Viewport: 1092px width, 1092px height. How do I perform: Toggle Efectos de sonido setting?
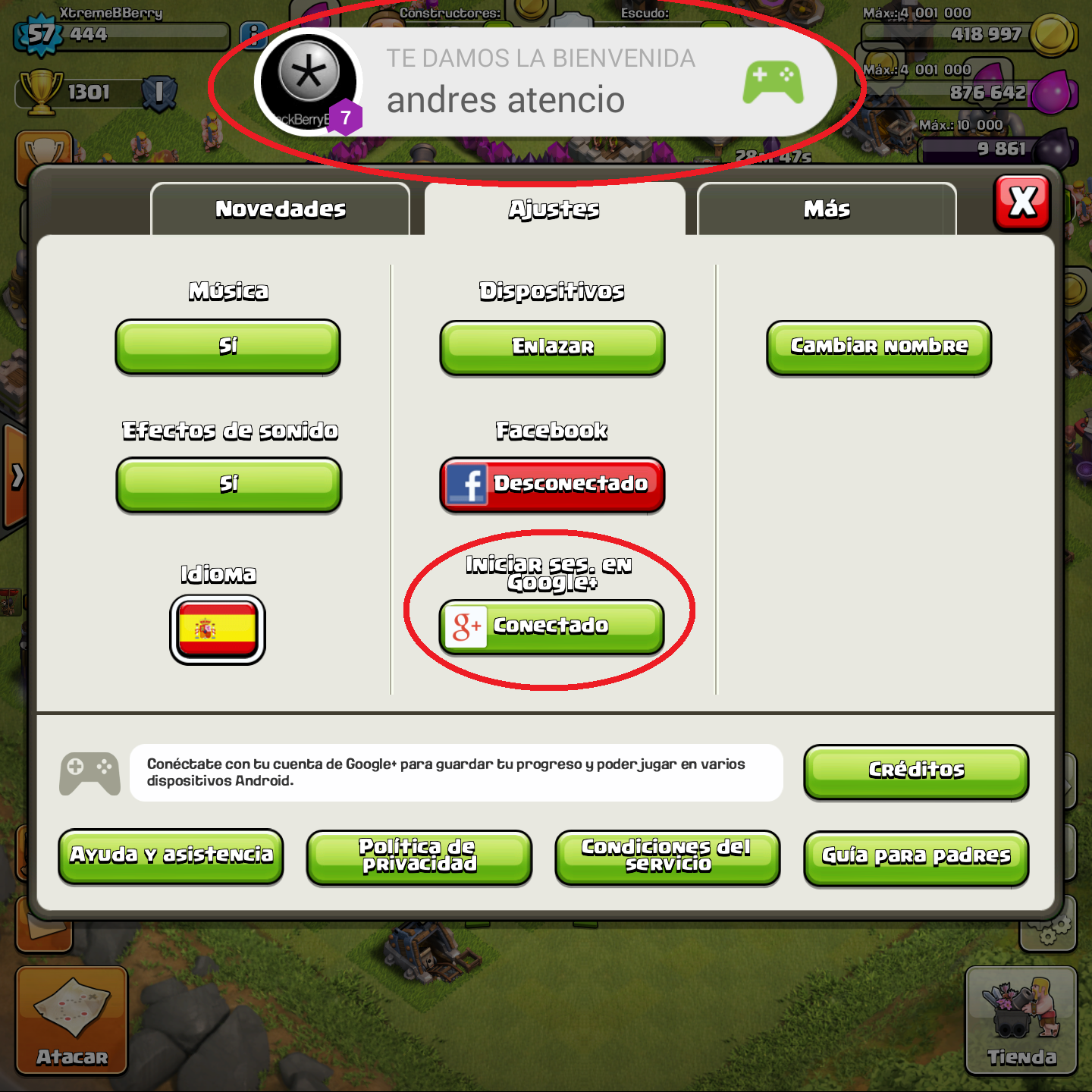[228, 485]
